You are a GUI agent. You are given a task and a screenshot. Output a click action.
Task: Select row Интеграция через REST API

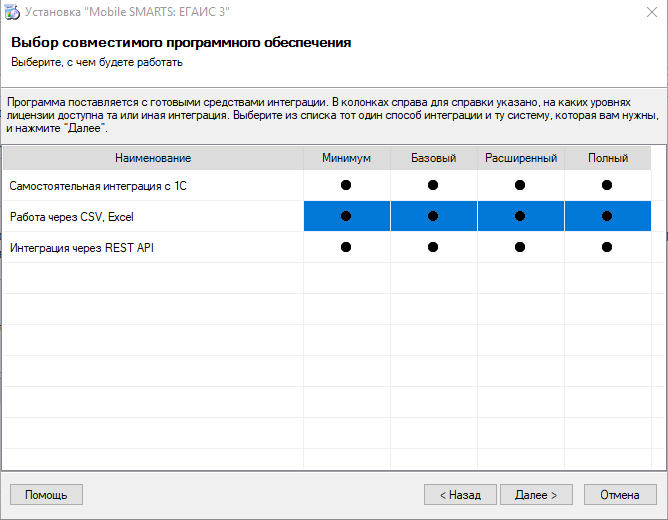(327, 247)
